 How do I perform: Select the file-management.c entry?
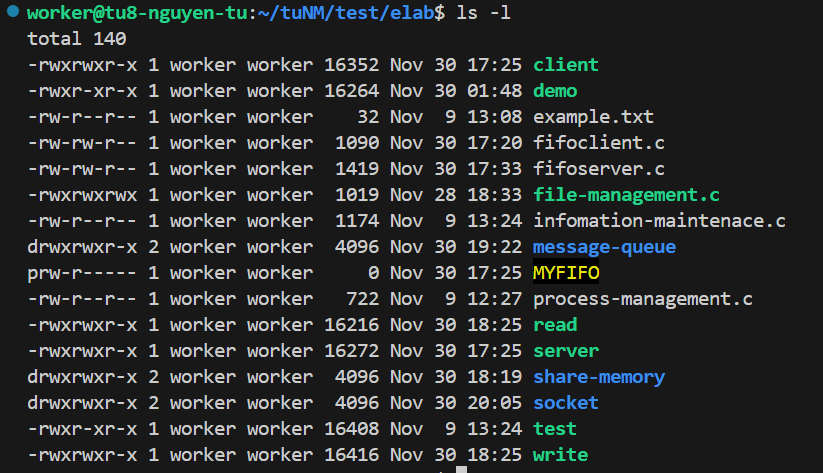626,195
